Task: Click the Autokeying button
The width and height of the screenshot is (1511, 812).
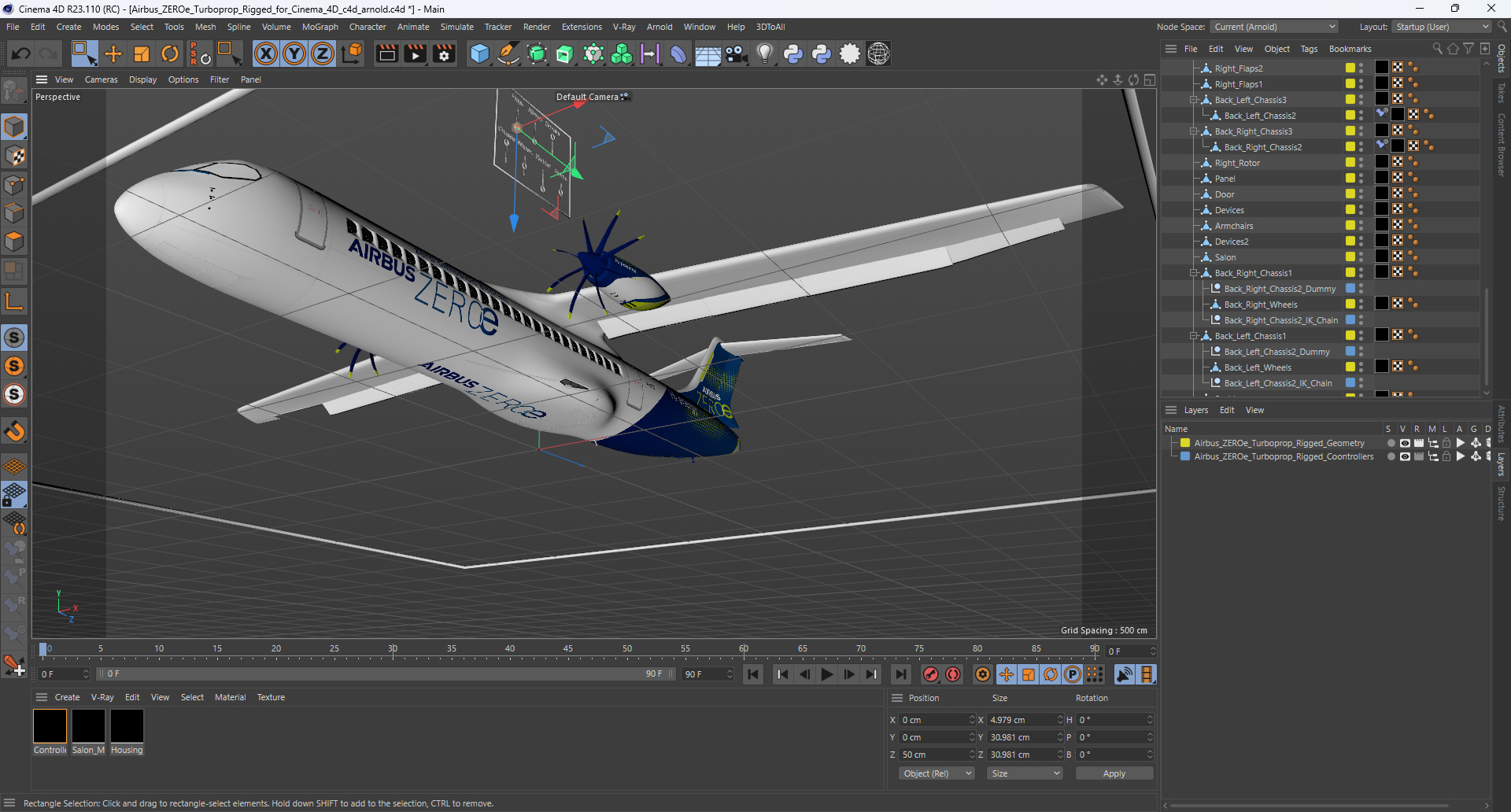Action: click(x=953, y=674)
